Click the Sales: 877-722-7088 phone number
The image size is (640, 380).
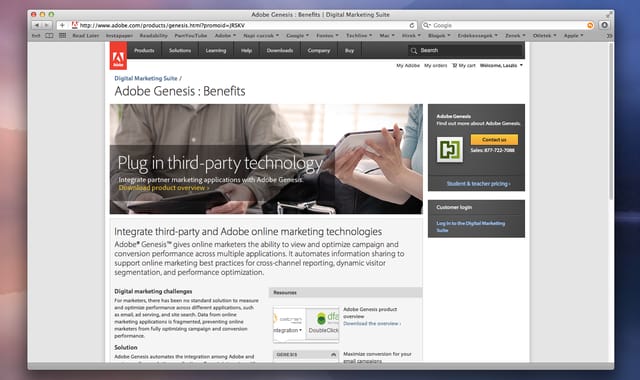492,150
